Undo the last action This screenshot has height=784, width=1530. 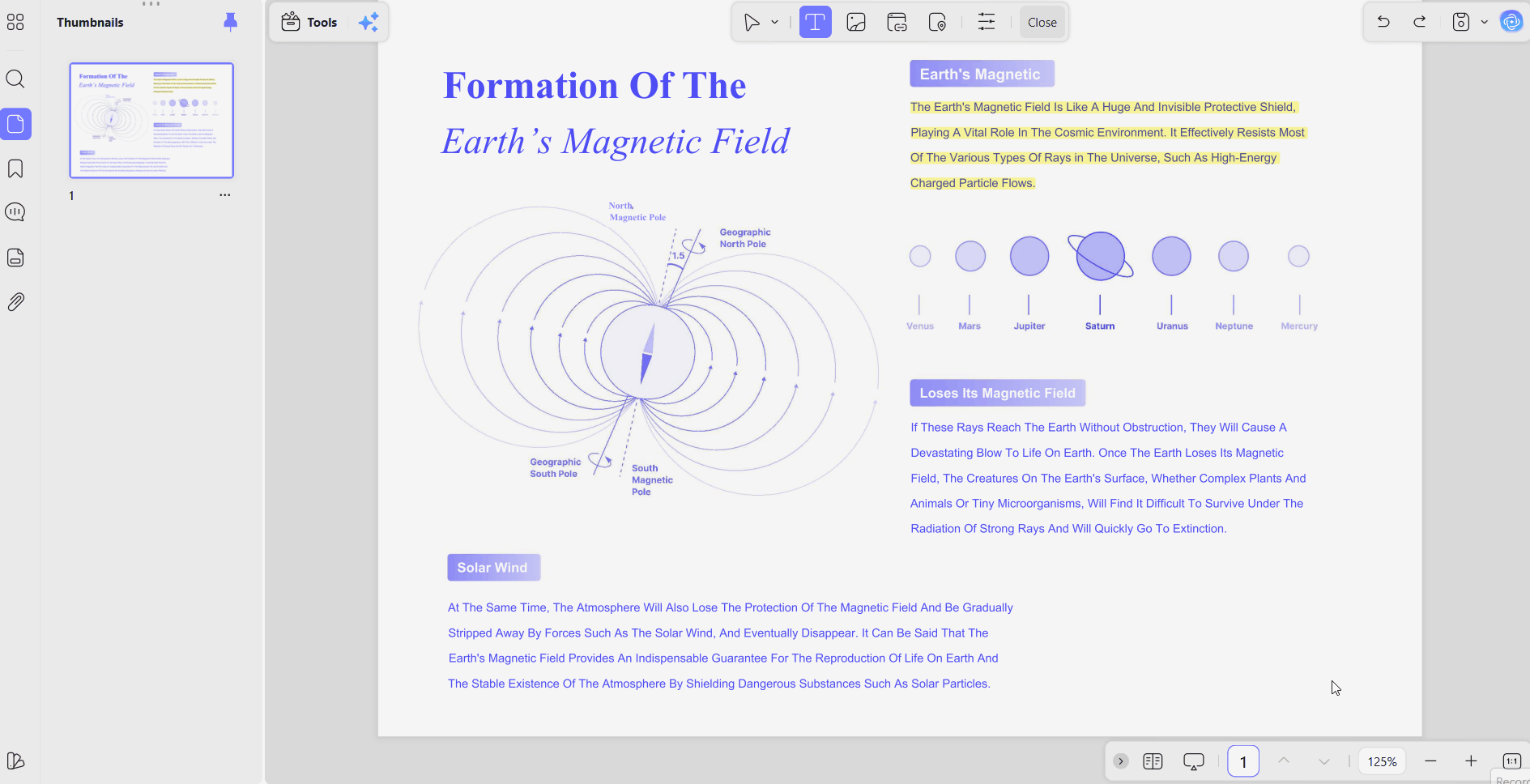coord(1383,22)
